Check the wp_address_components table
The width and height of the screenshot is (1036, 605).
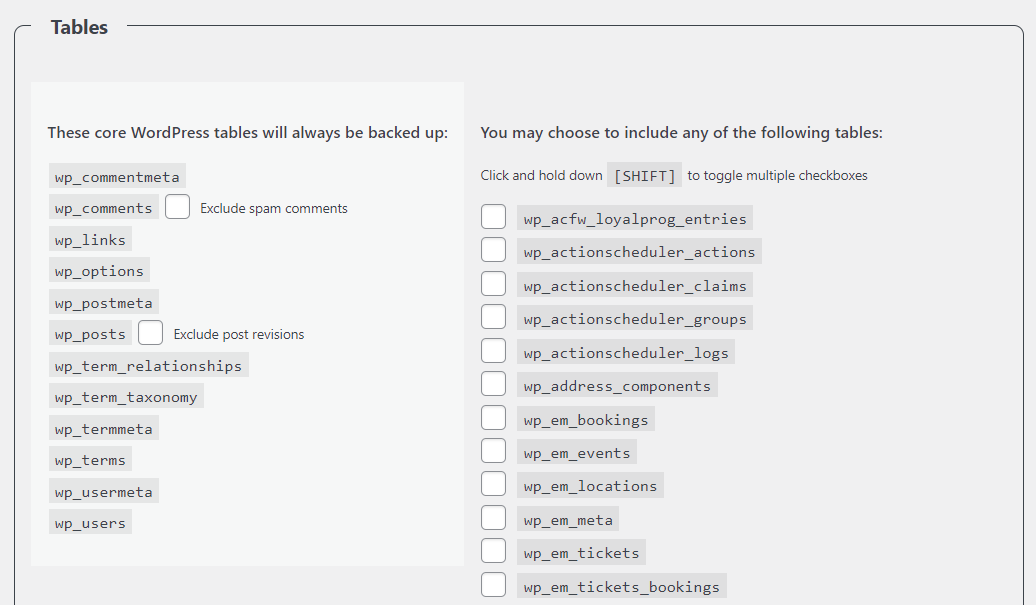point(494,383)
